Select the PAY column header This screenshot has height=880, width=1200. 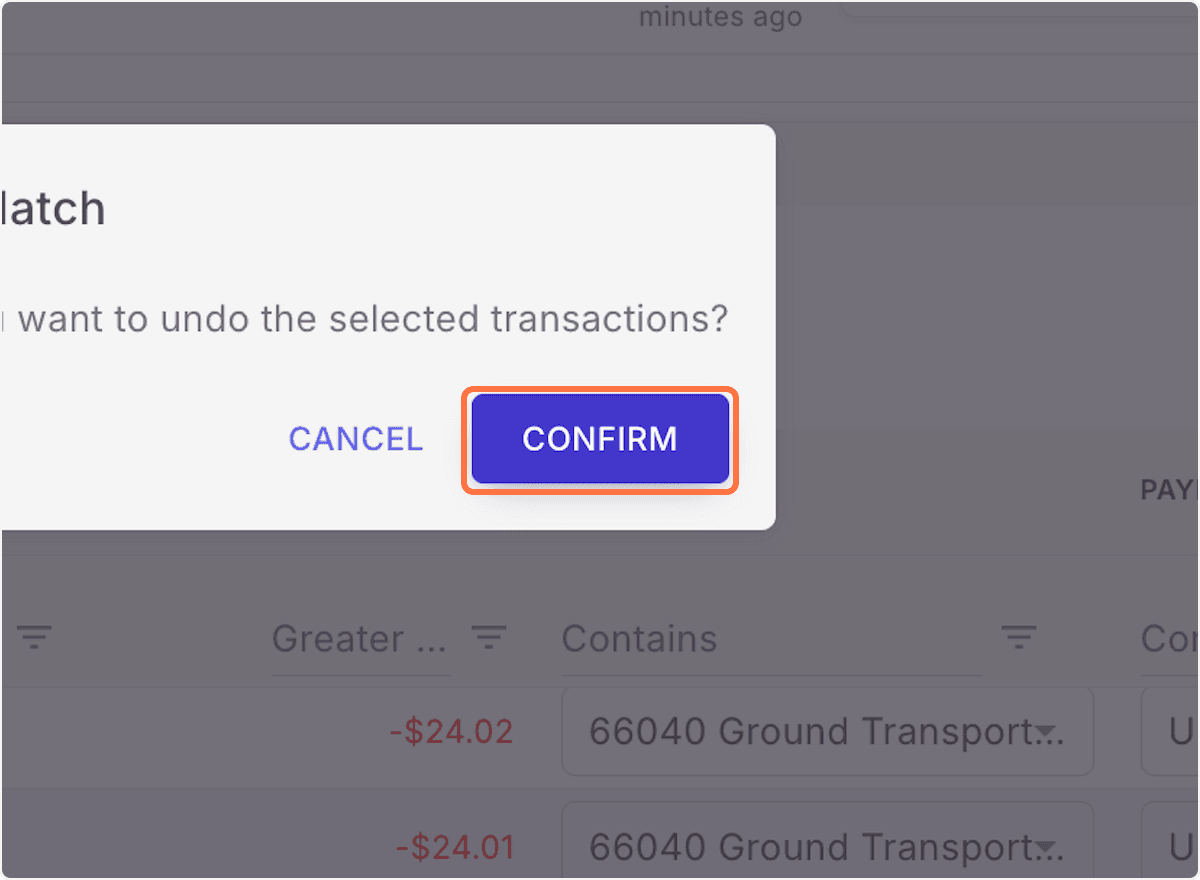pyautogui.click(x=1168, y=490)
